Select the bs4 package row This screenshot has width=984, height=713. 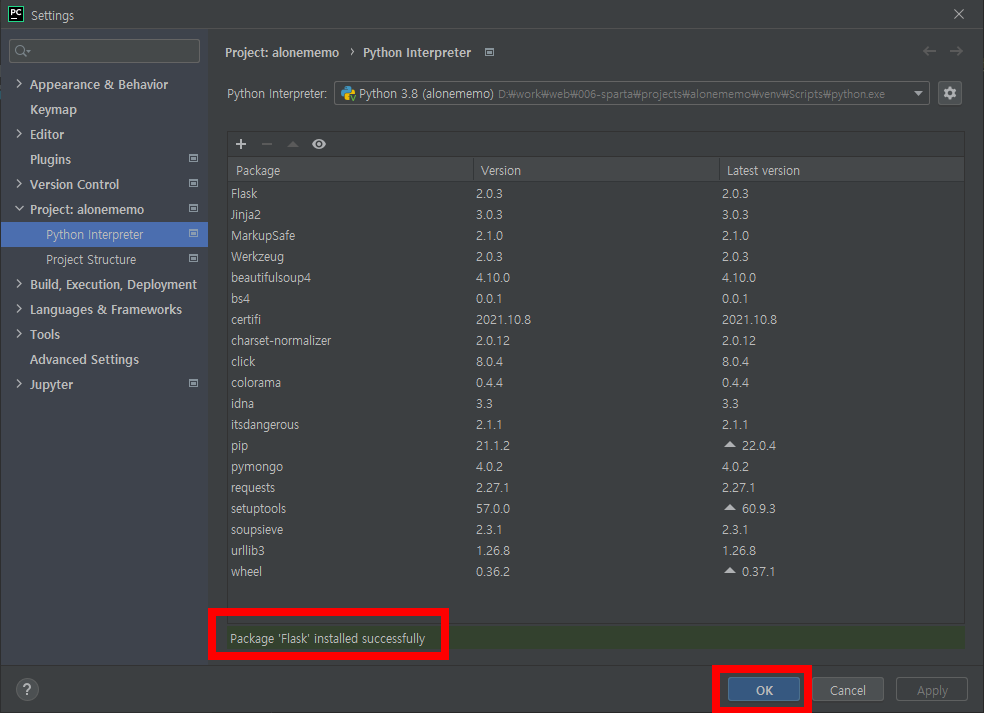[596, 299]
